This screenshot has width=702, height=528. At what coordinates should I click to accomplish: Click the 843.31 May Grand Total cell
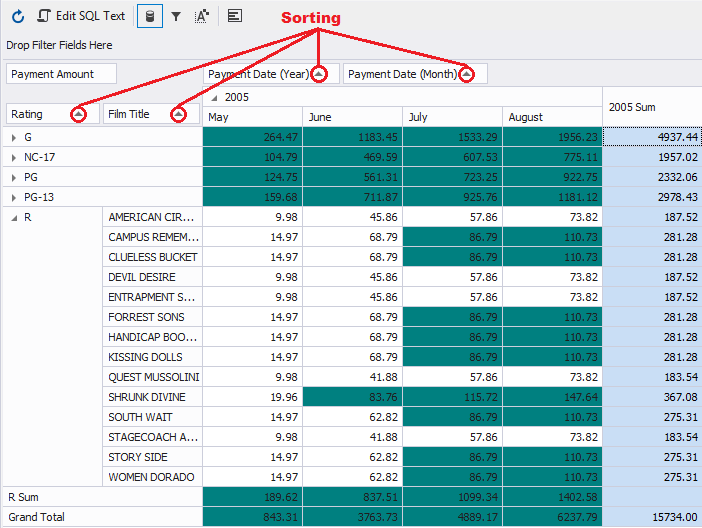tap(253, 517)
